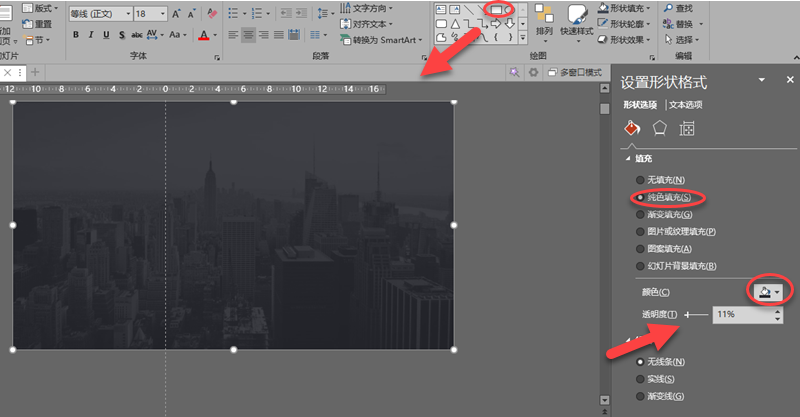Open 排列 arrange button
This screenshot has width=800, height=417.
(x=544, y=21)
